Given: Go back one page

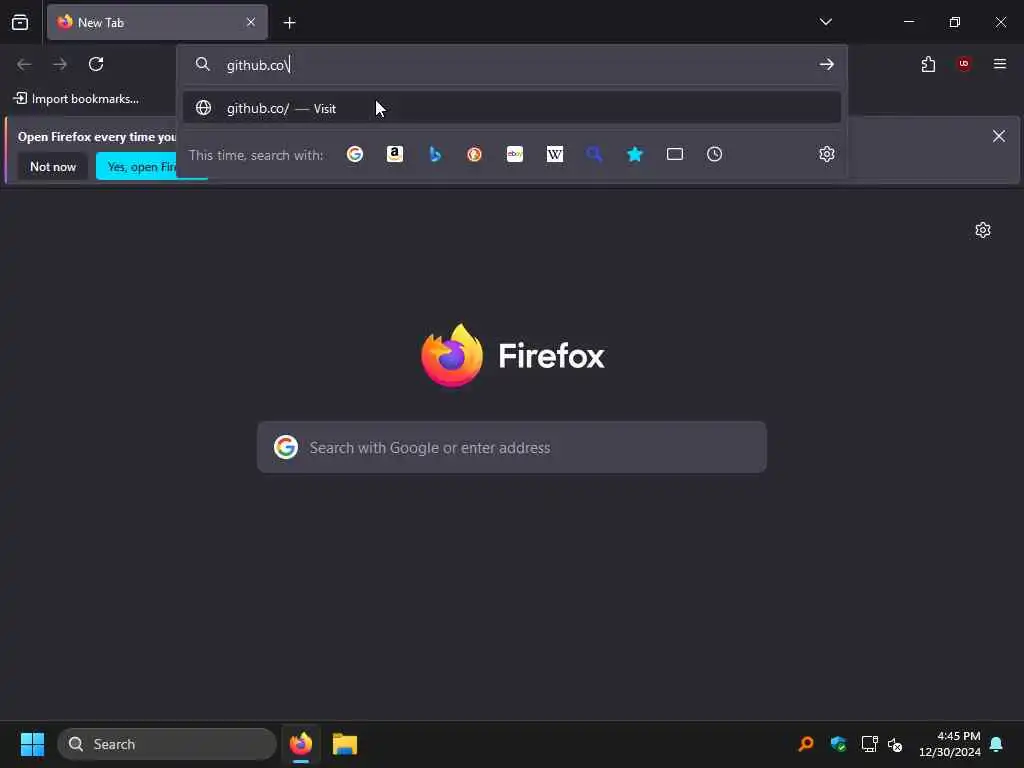Looking at the screenshot, I should pyautogui.click(x=24, y=64).
